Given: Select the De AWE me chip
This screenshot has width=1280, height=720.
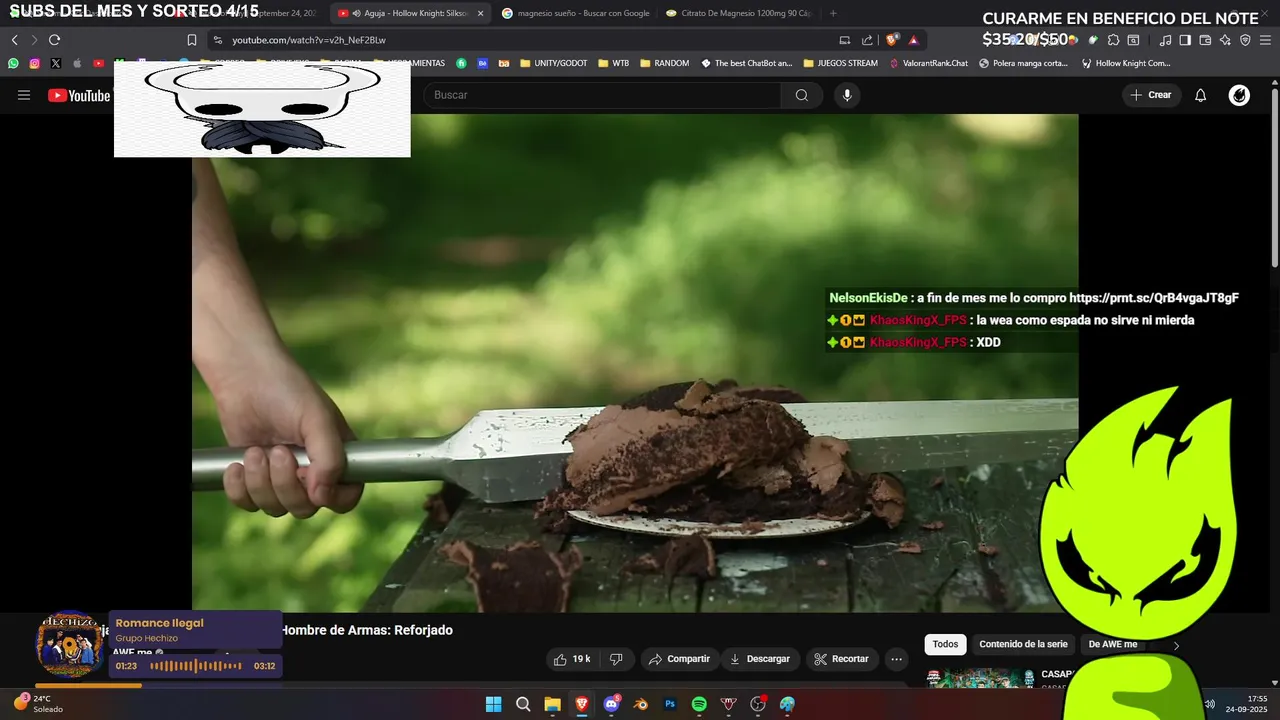Looking at the screenshot, I should (1112, 644).
